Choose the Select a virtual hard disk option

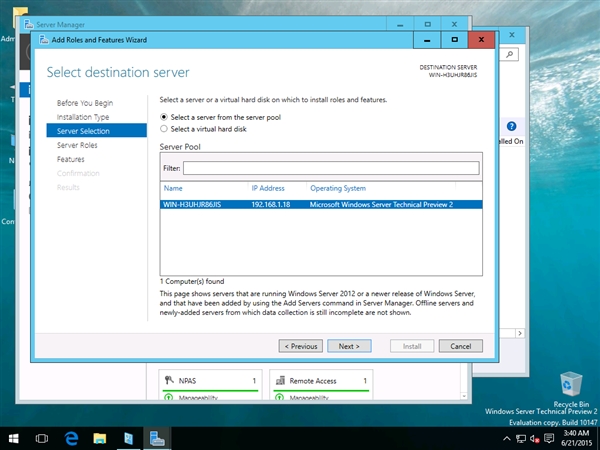[x=165, y=129]
